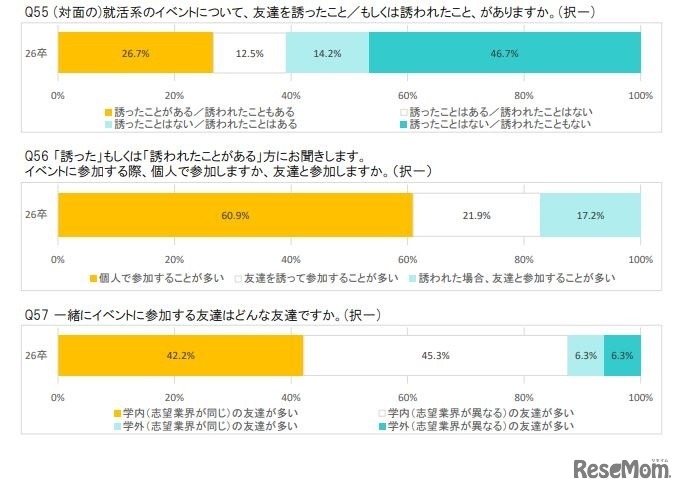Select the orange 42.2% bar in Q57
This screenshot has width=684, height=492.
pos(181,354)
